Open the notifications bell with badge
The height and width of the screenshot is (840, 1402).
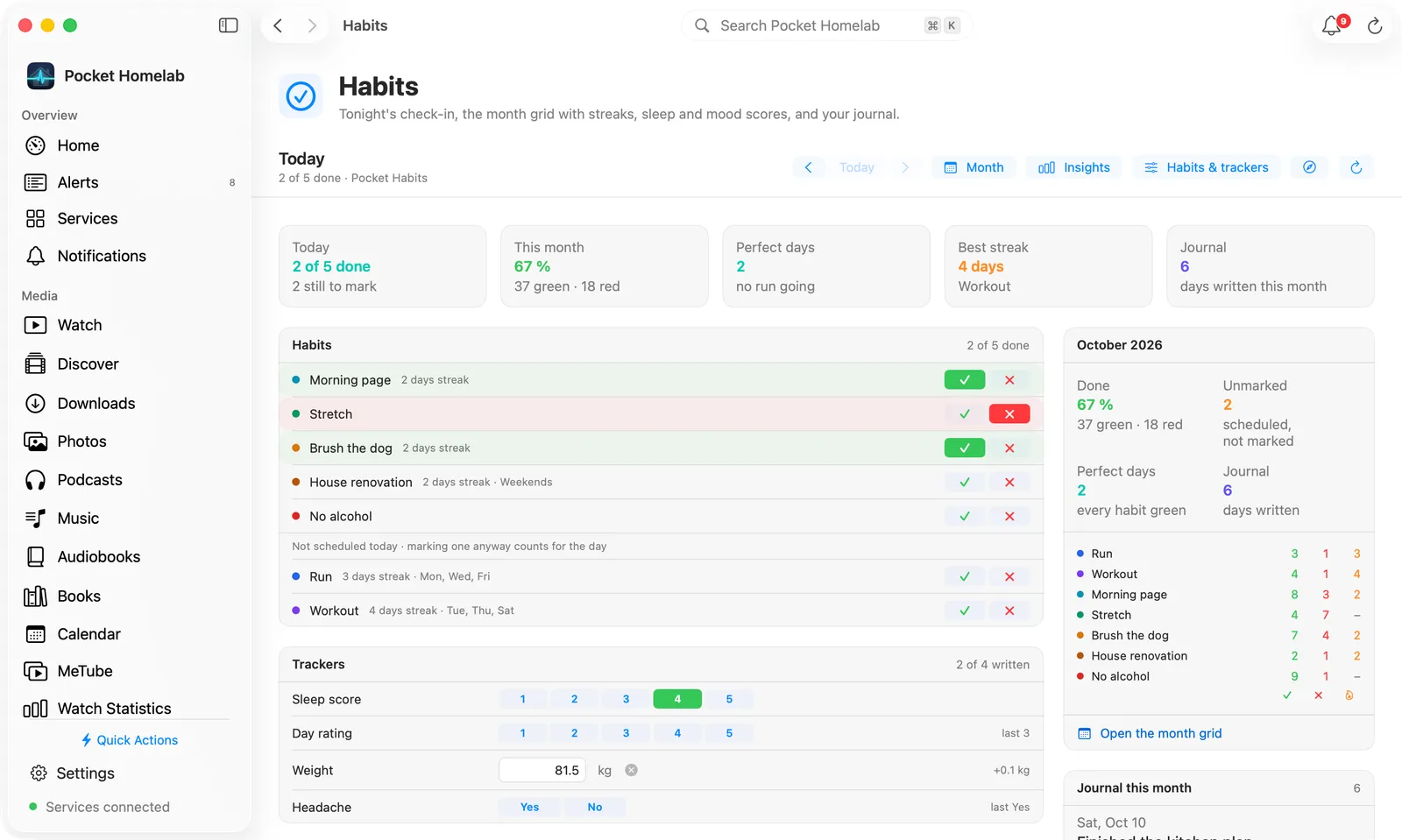1332,25
